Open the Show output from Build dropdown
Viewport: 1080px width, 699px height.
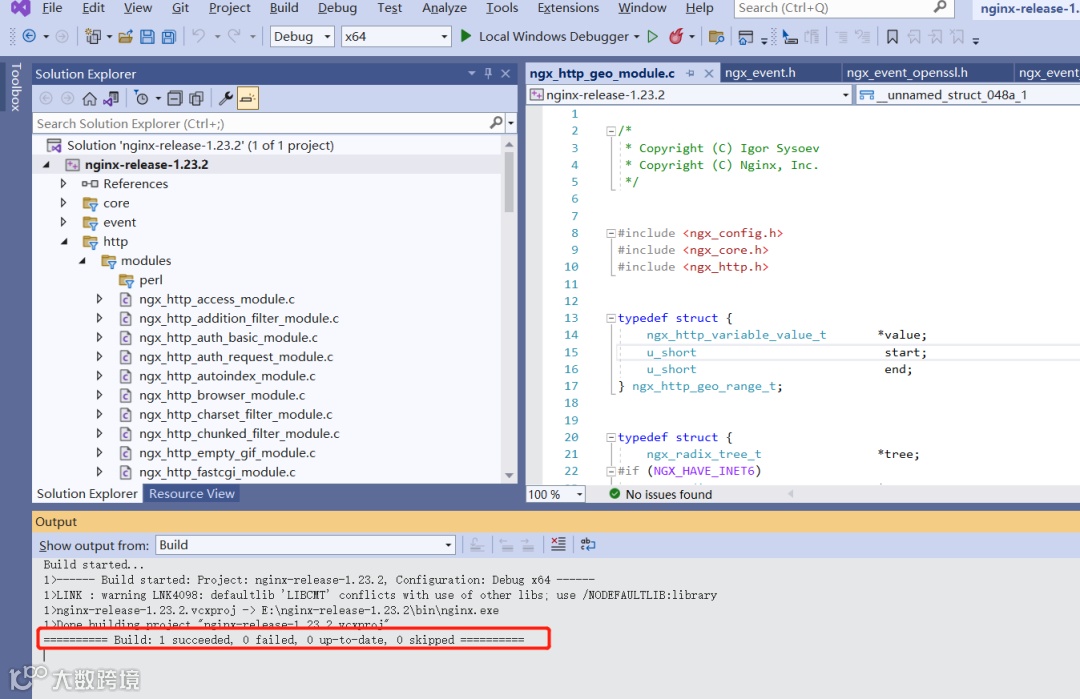(x=305, y=545)
